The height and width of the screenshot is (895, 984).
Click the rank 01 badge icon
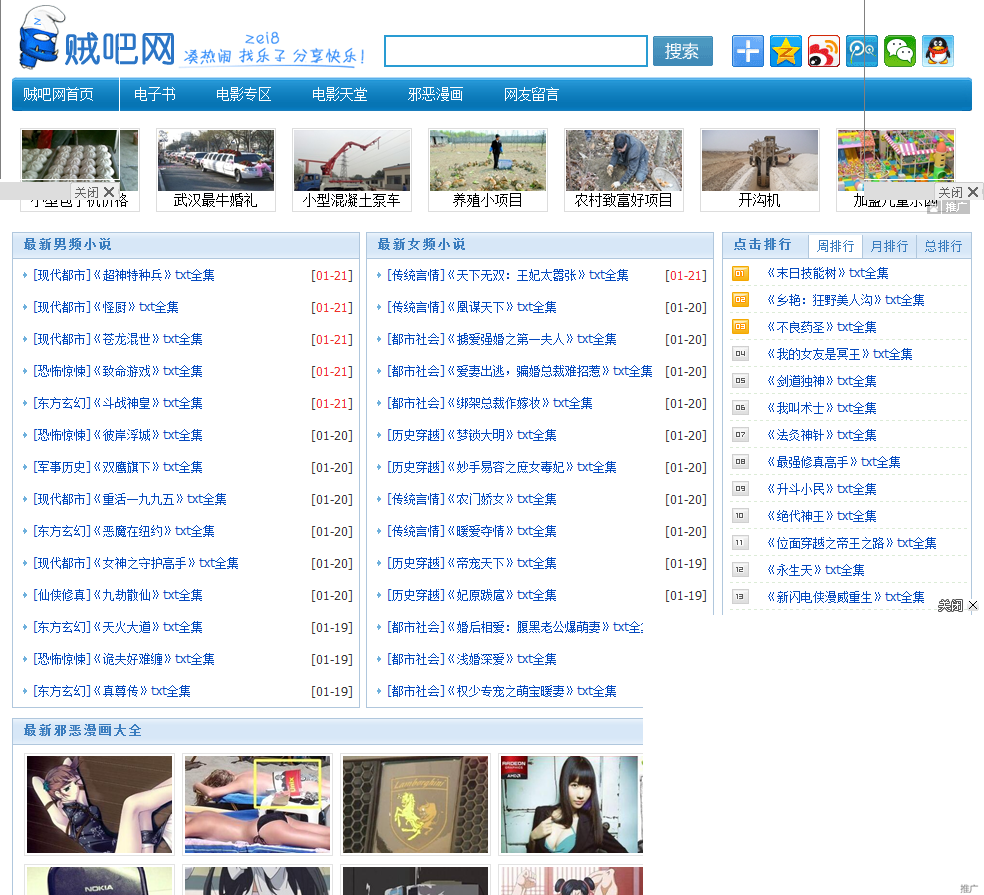tap(740, 274)
